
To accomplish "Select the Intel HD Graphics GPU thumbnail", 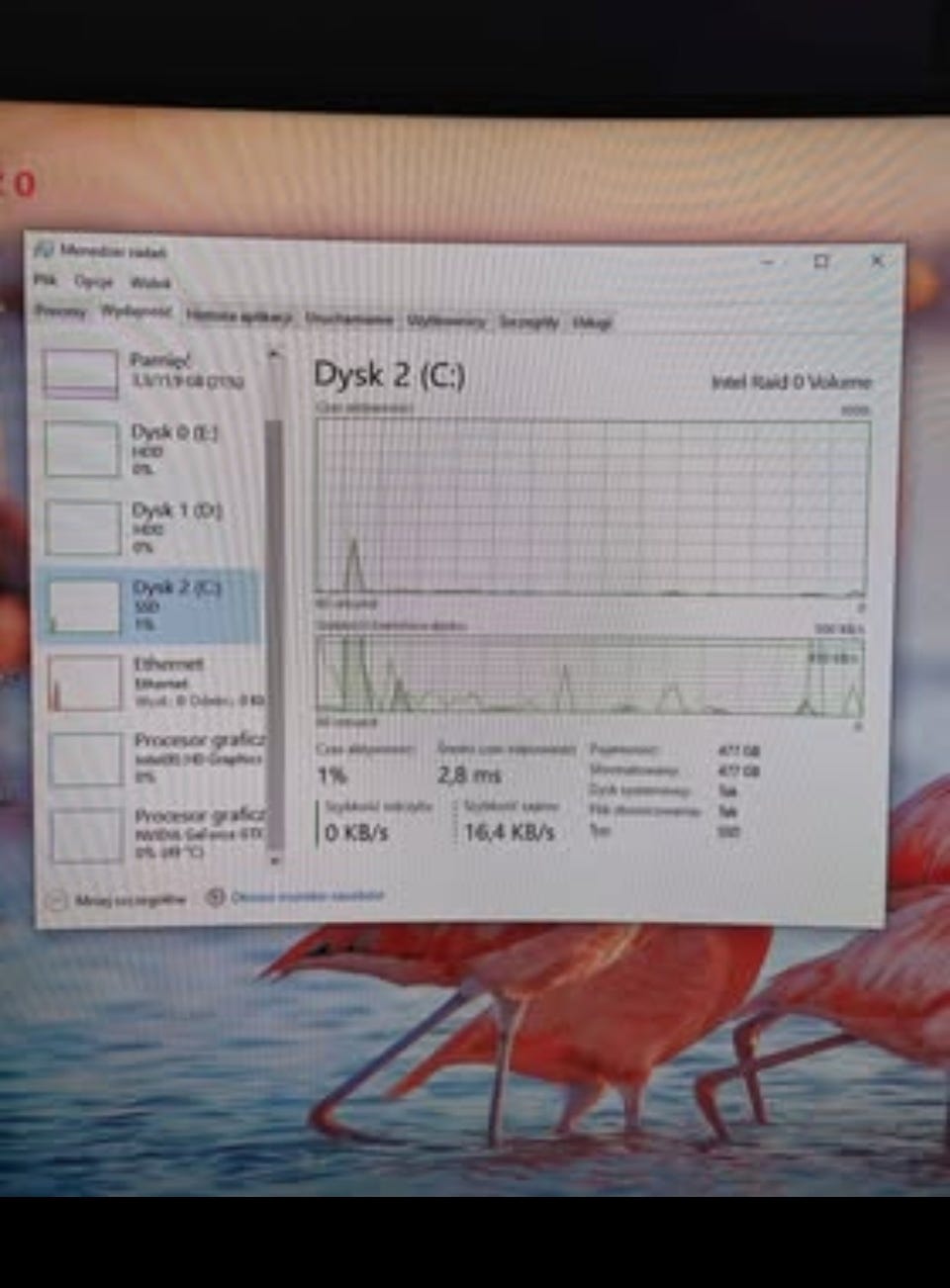I will [86, 759].
